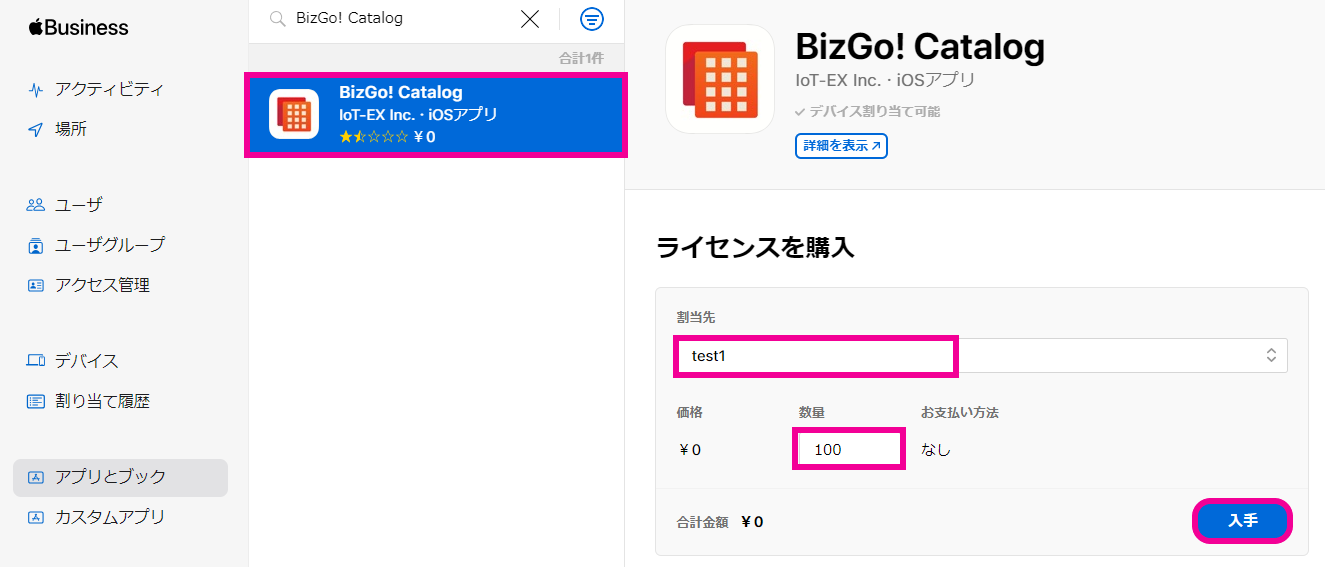The image size is (1325, 567).
Task: Click the Devices (デバイス) icon
Action: (36, 361)
